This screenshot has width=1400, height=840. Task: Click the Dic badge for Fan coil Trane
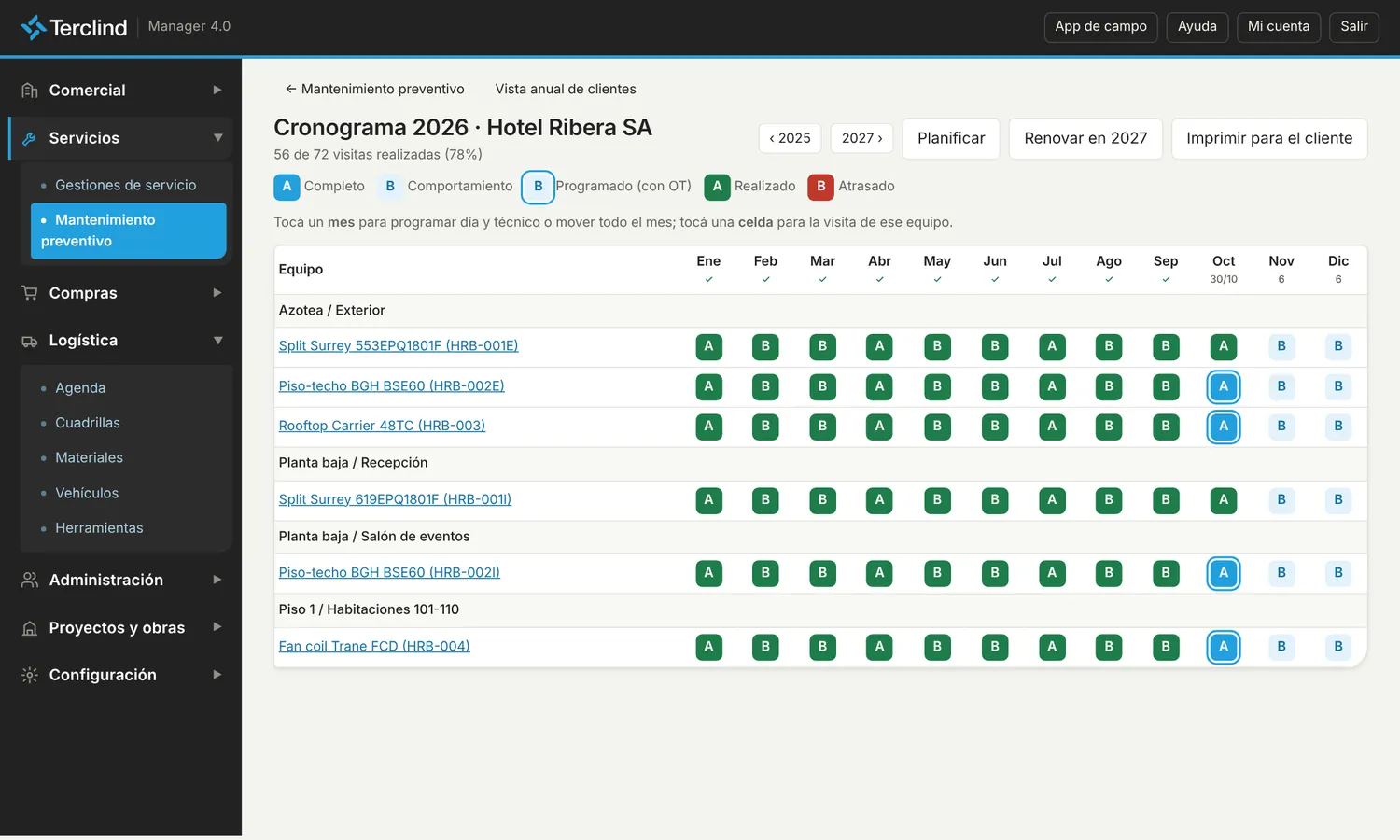point(1338,647)
